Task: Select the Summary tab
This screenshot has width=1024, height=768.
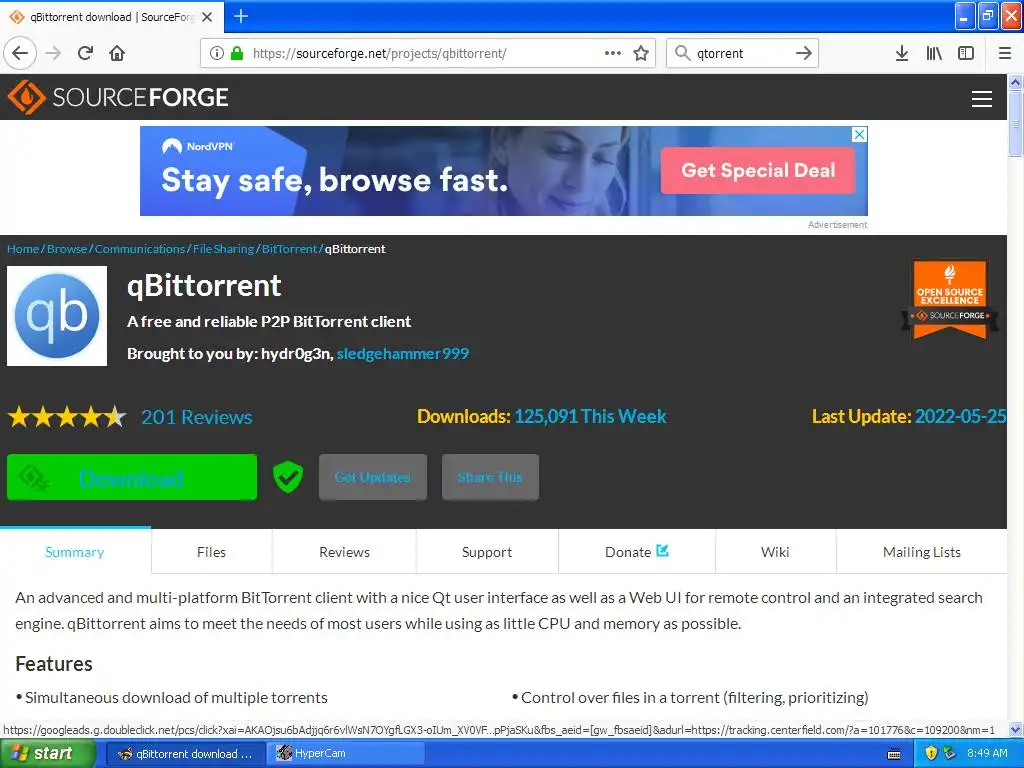Action: tap(75, 552)
